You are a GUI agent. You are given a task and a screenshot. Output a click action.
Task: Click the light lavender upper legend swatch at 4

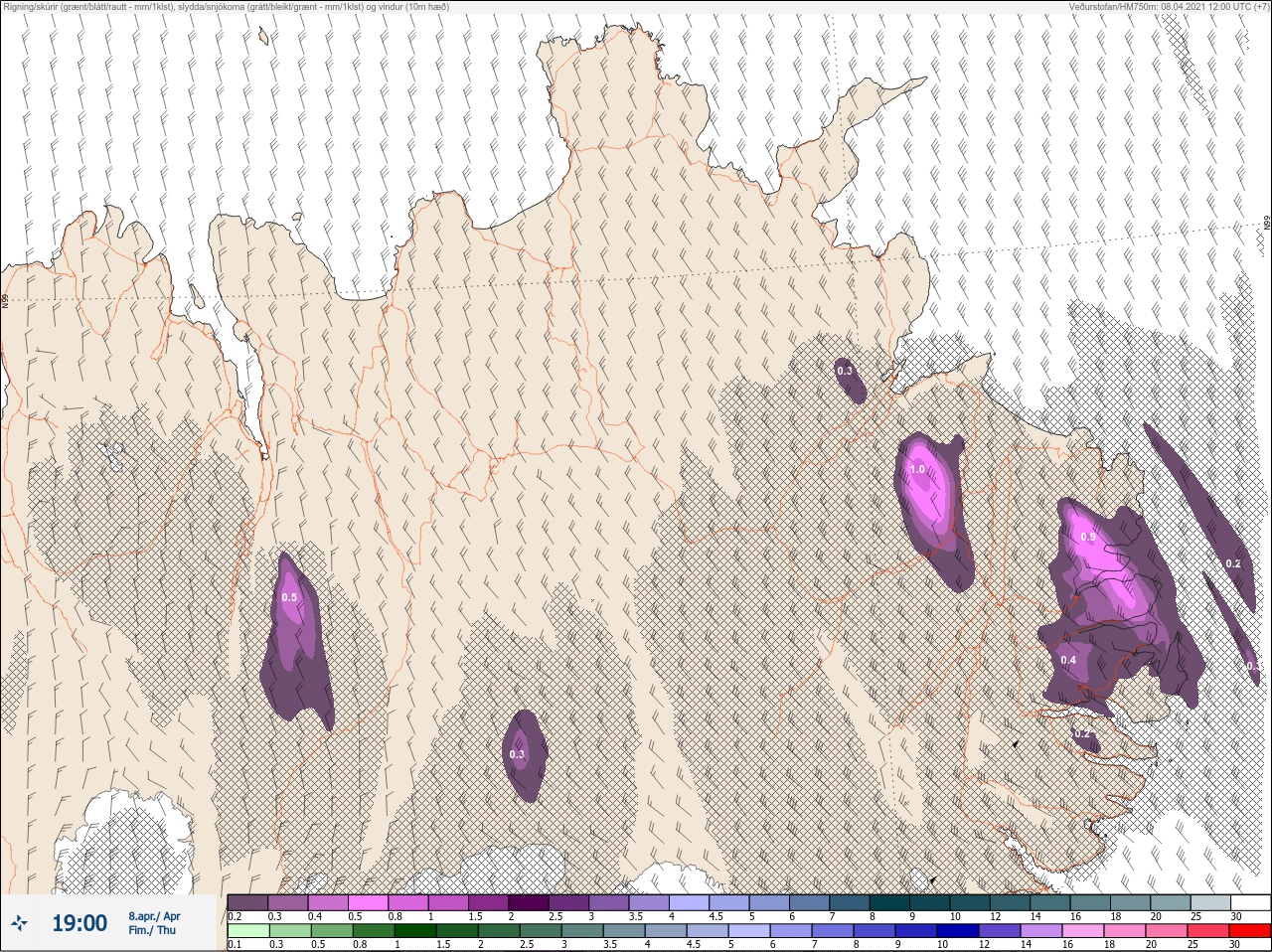click(689, 902)
